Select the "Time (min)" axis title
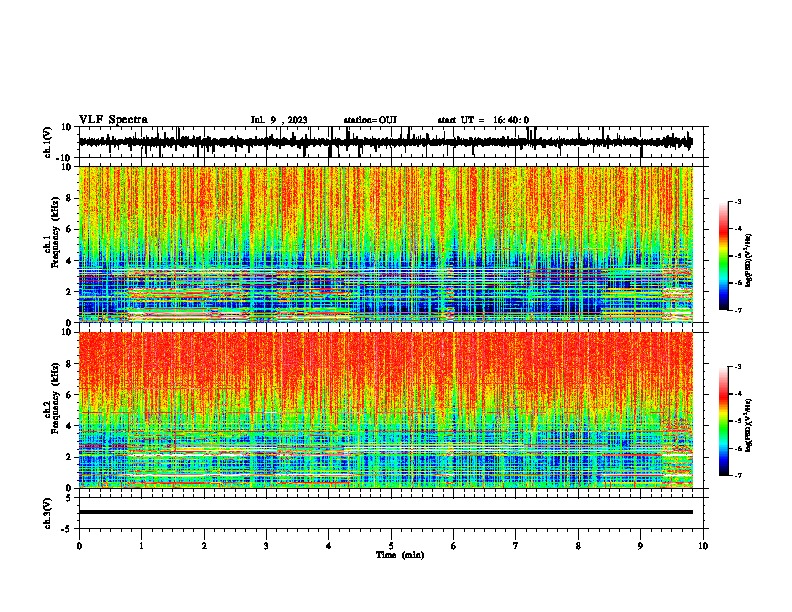The width and height of the screenshot is (792, 612). [400, 555]
